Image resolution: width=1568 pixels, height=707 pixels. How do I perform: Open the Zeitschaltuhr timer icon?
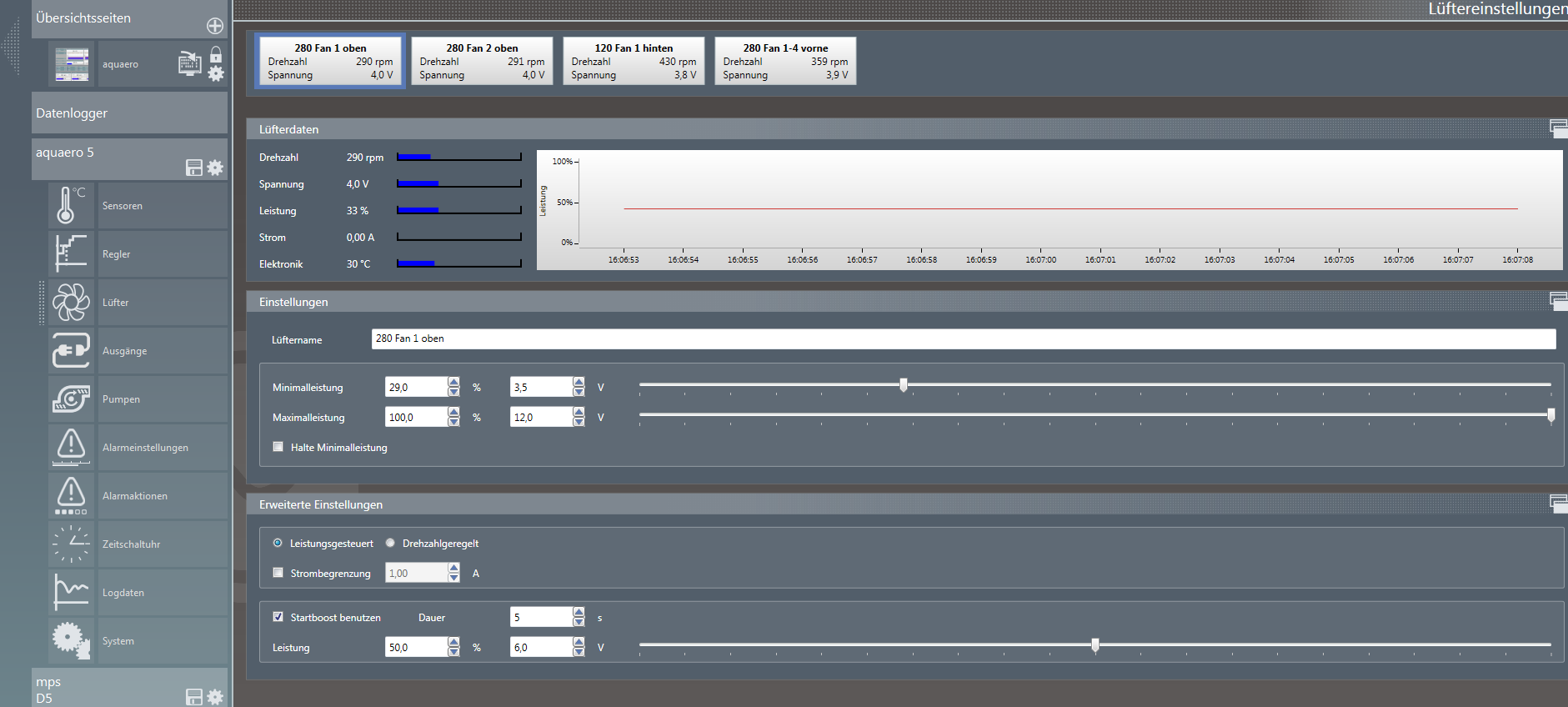71,544
